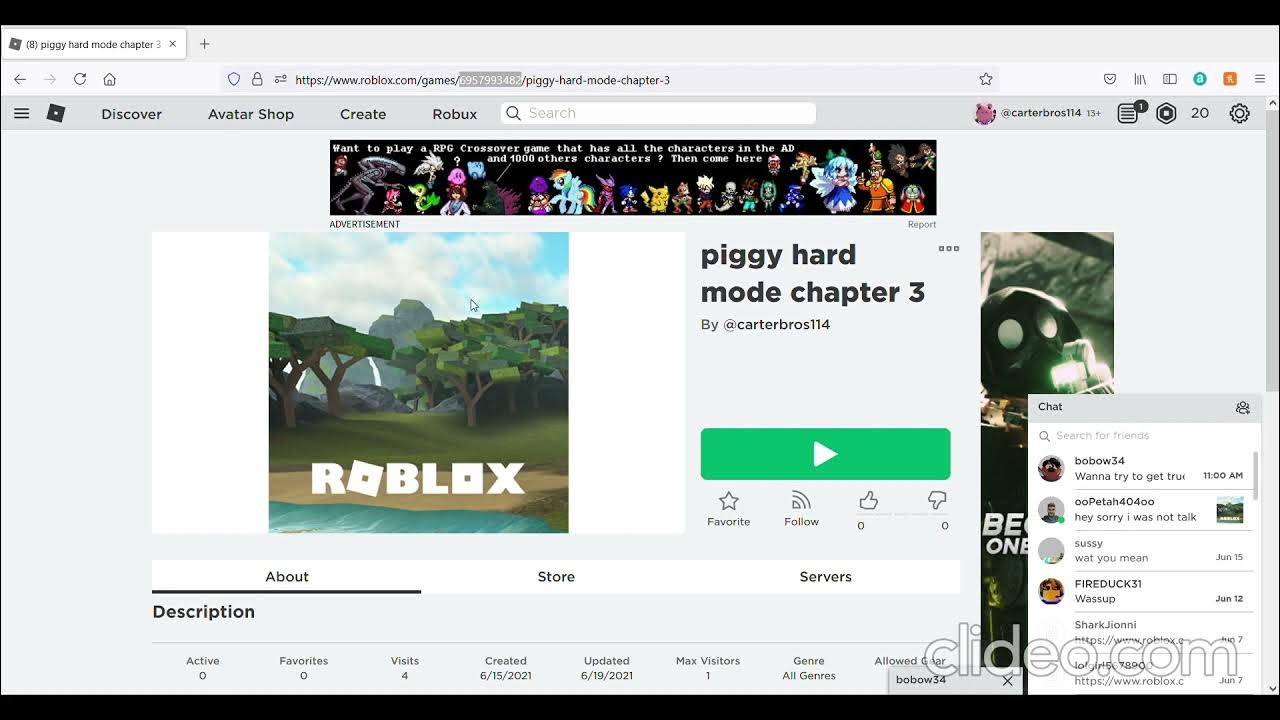This screenshot has width=1280, height=720.
Task: Click the Roblox home logo icon
Action: click(x=56, y=113)
